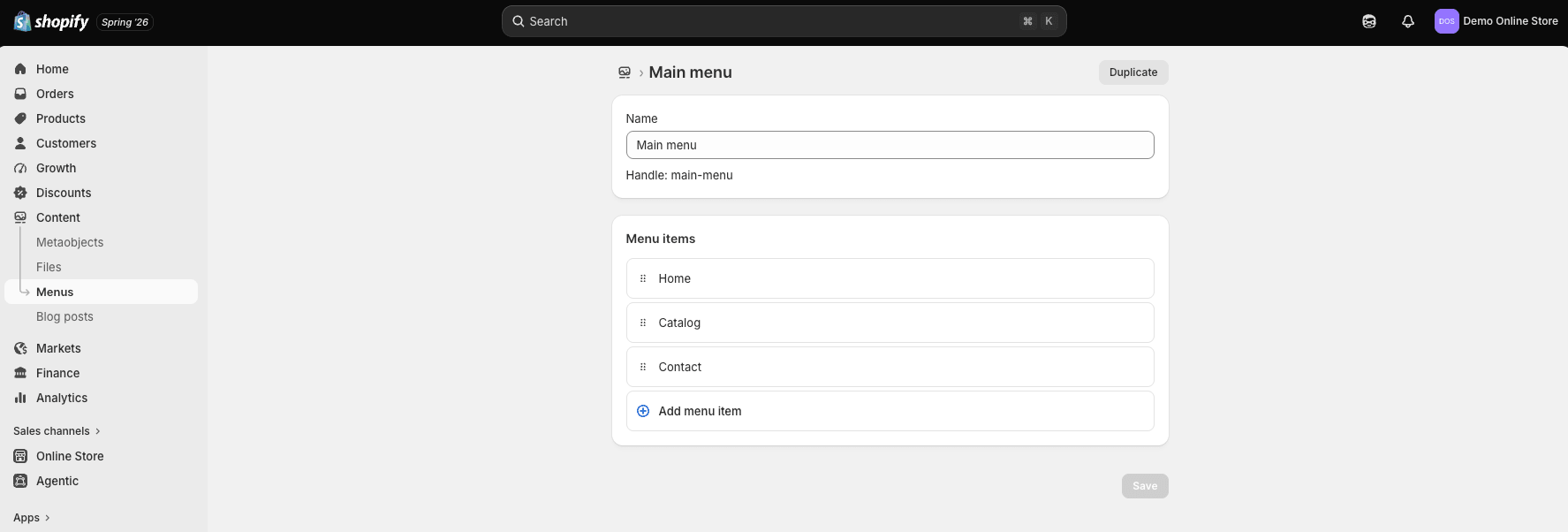Open the Spring '26 edition badge
The width and height of the screenshot is (1568, 532).
point(125,22)
